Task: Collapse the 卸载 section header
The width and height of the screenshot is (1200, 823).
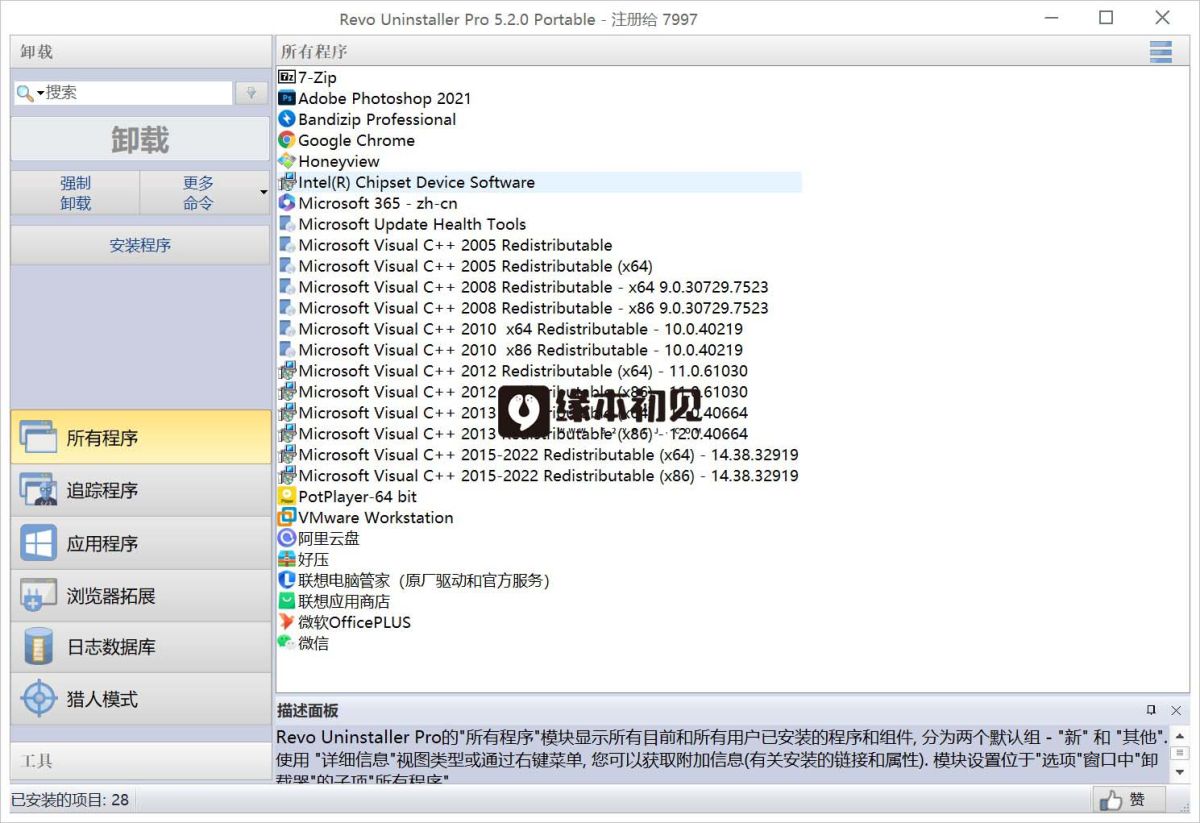Action: point(140,52)
